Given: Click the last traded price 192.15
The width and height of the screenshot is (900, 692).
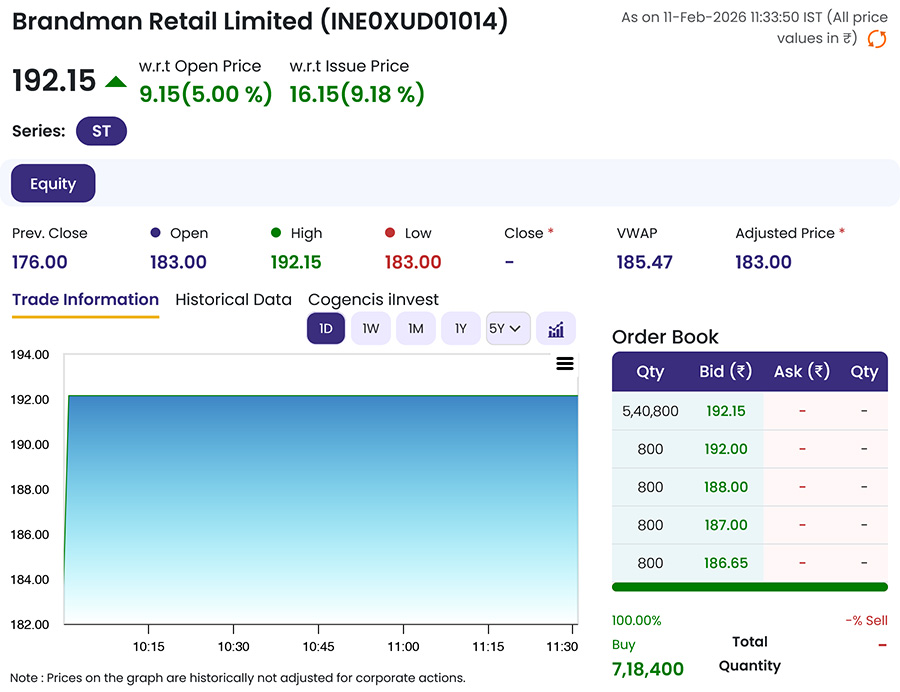Looking at the screenshot, I should (x=54, y=80).
